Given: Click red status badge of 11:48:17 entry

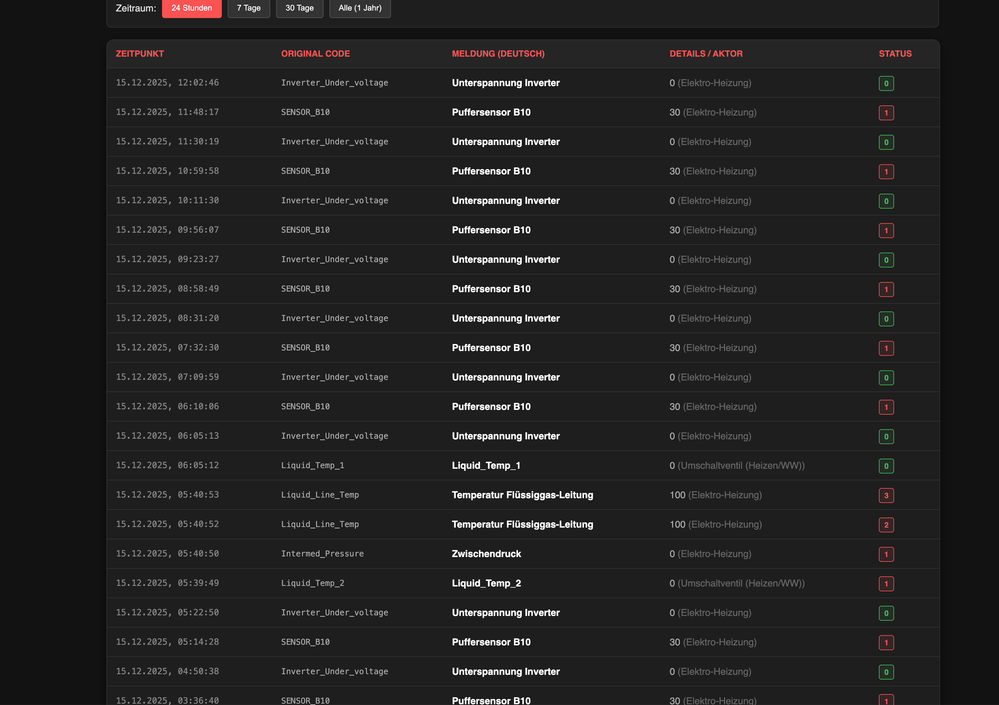Looking at the screenshot, I should pyautogui.click(x=886, y=113).
